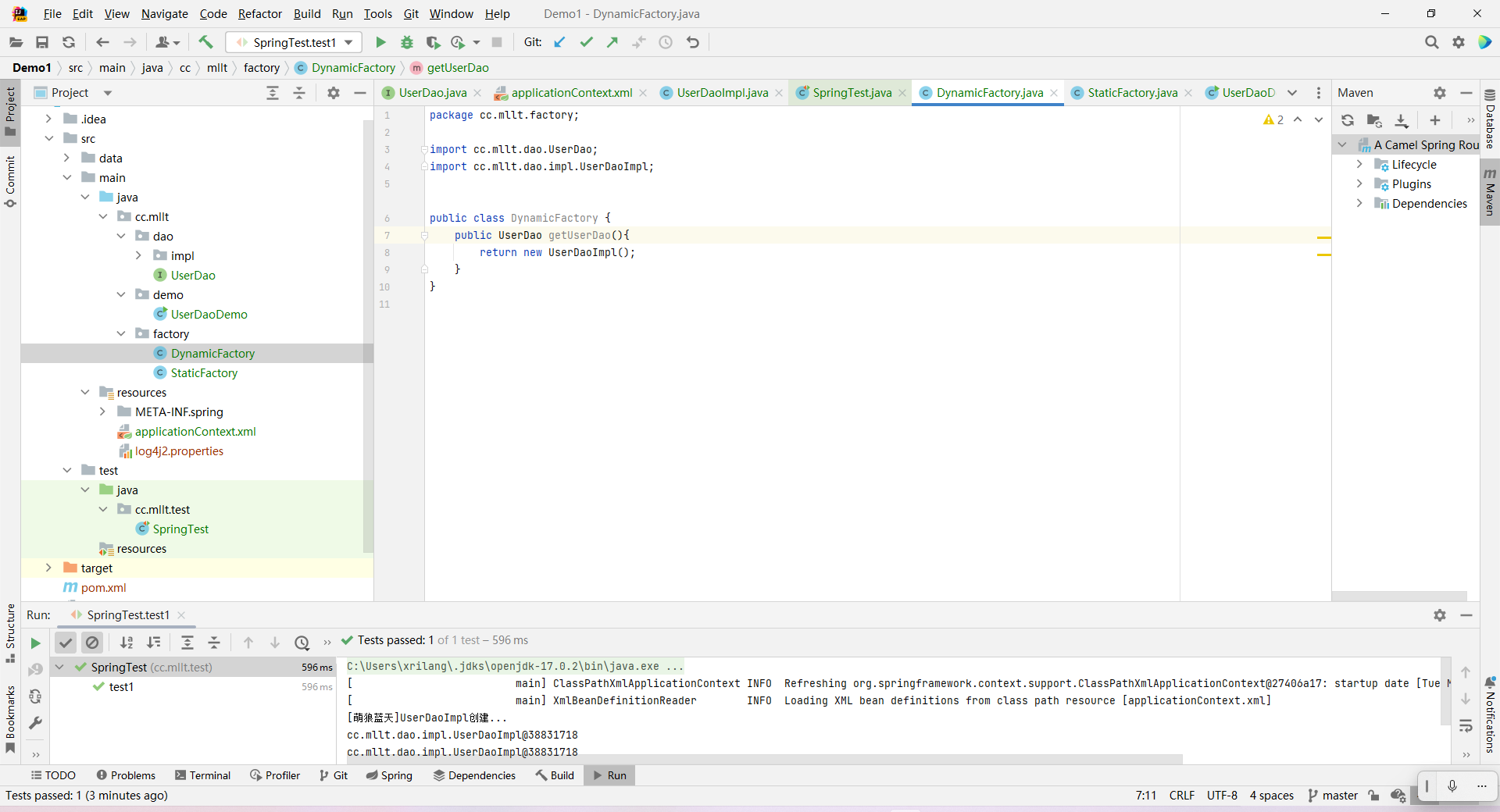This screenshot has width=1500, height=812.
Task: Select the StaticFactory class in project tree
Action: pyautogui.click(x=204, y=372)
